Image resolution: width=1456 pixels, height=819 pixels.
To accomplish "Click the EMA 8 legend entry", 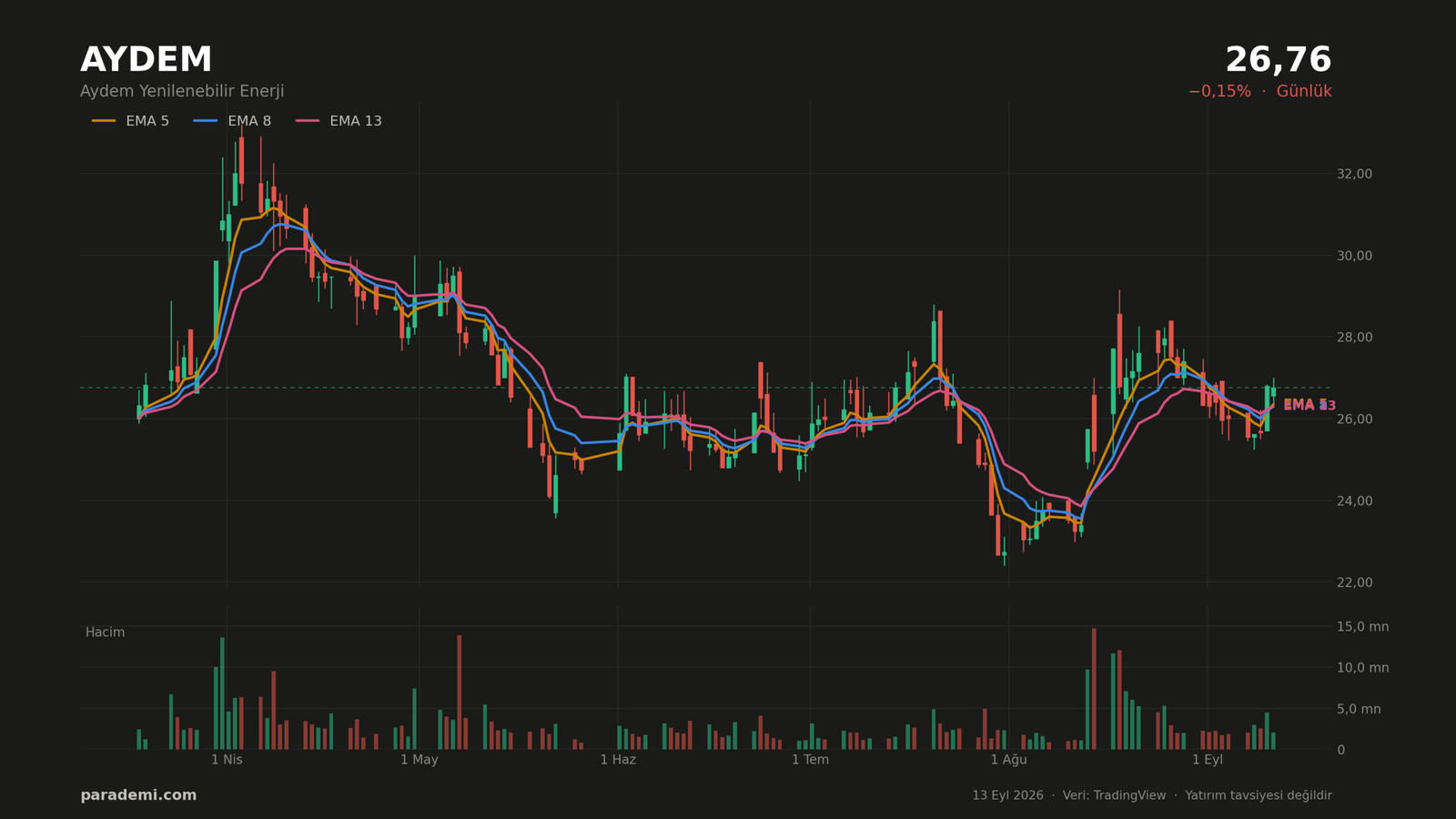I will pos(232,121).
